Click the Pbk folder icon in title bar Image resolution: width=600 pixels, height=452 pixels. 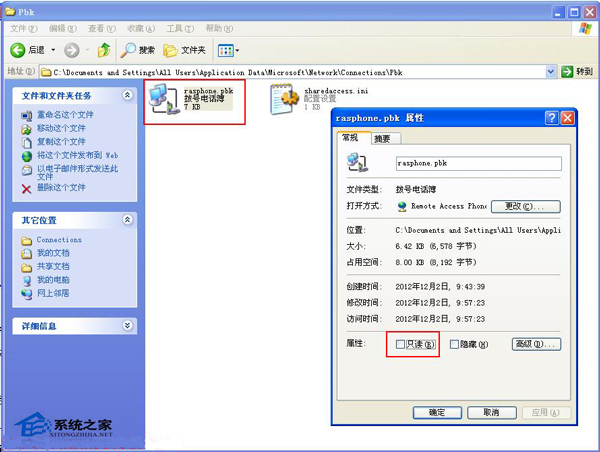(x=10, y=12)
